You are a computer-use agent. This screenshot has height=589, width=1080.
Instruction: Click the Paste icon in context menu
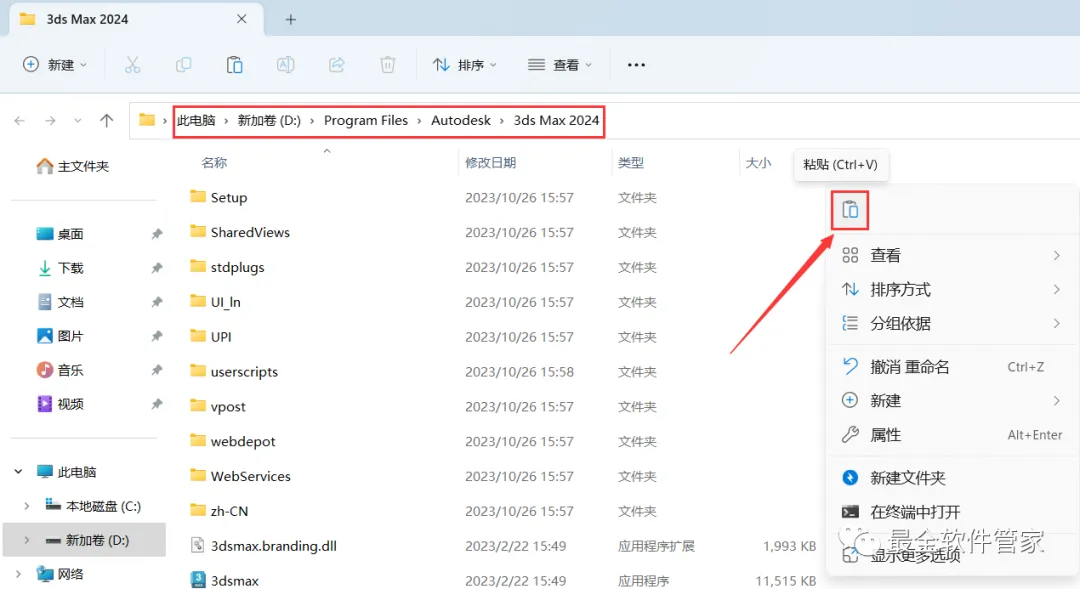pyautogui.click(x=850, y=209)
